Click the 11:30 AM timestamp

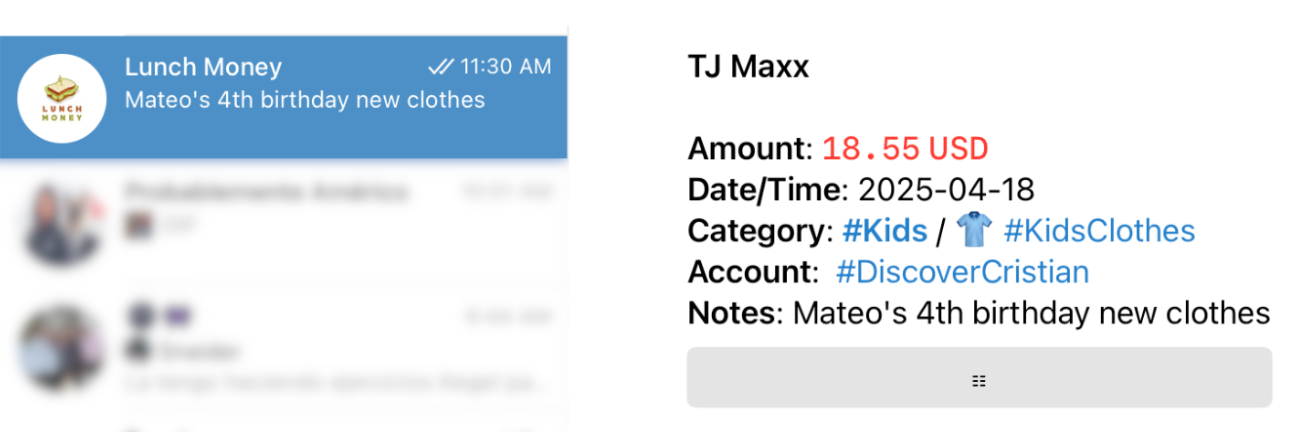pos(505,67)
